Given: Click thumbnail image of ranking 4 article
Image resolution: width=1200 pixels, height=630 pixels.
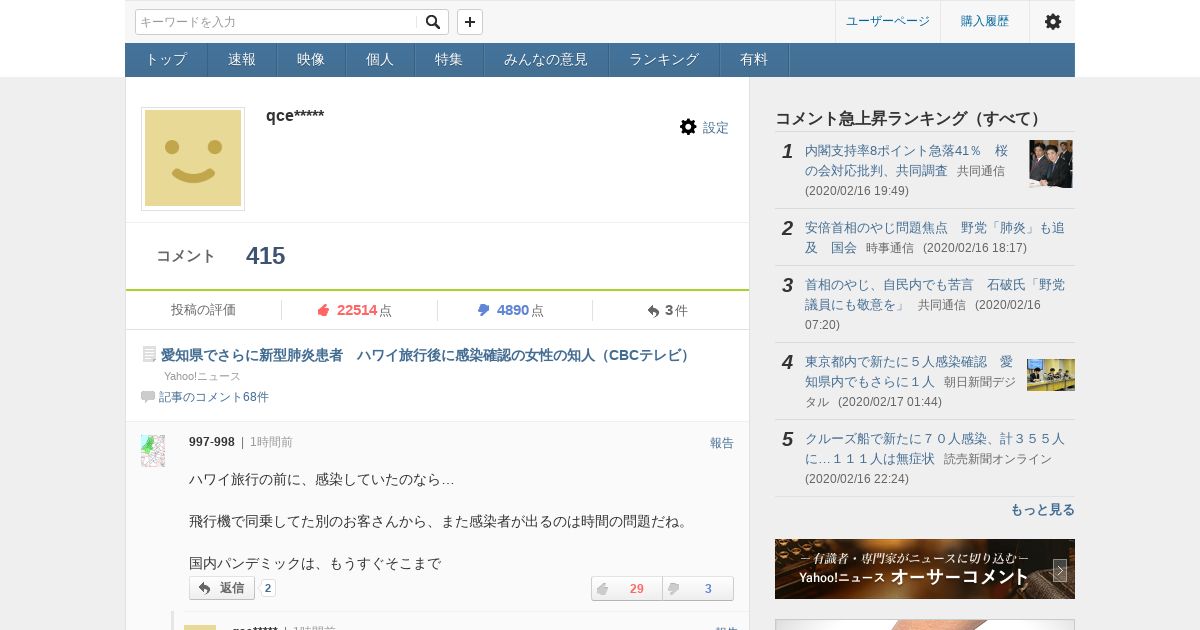Looking at the screenshot, I should pos(1051,375).
